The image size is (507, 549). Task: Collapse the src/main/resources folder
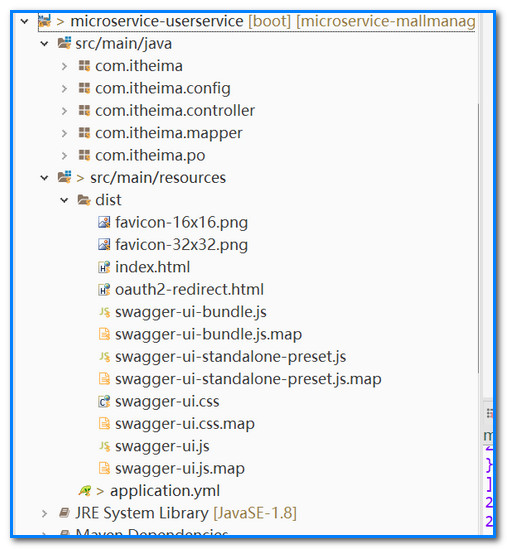(x=44, y=178)
